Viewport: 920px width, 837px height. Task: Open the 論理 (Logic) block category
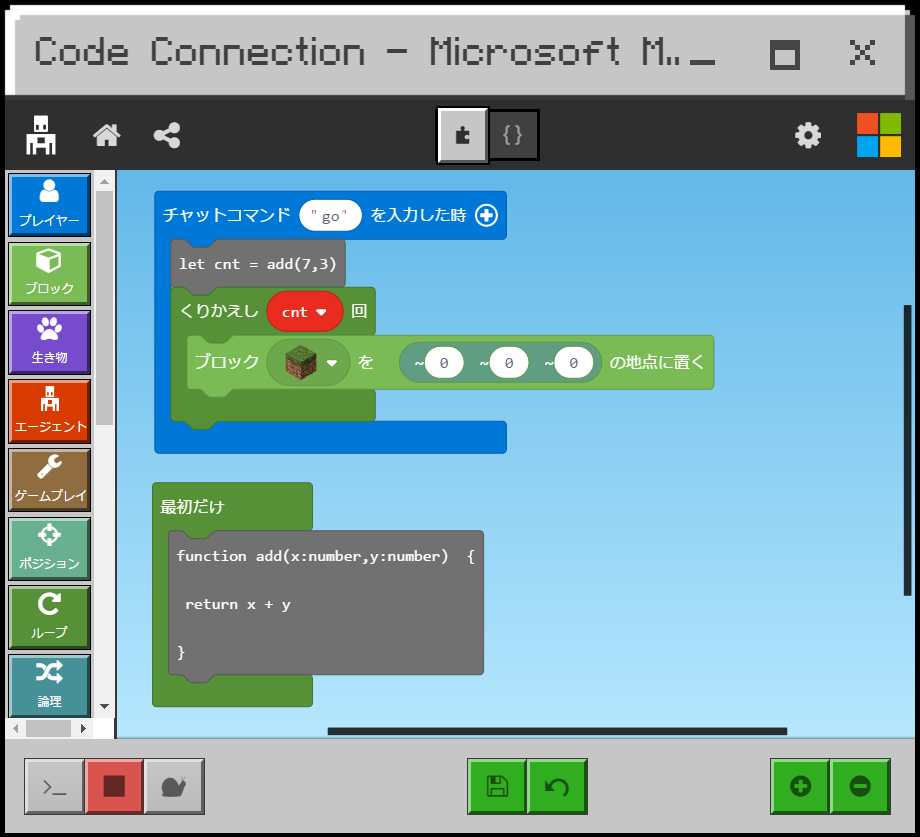pyautogui.click(x=49, y=685)
